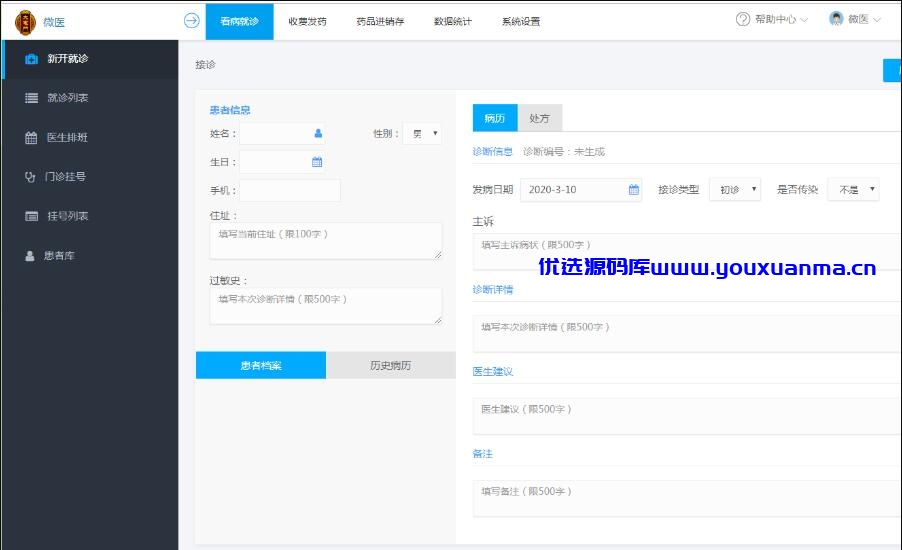The width and height of the screenshot is (902, 550).
Task: Open the 是否传染 dropdown
Action: tap(853, 189)
